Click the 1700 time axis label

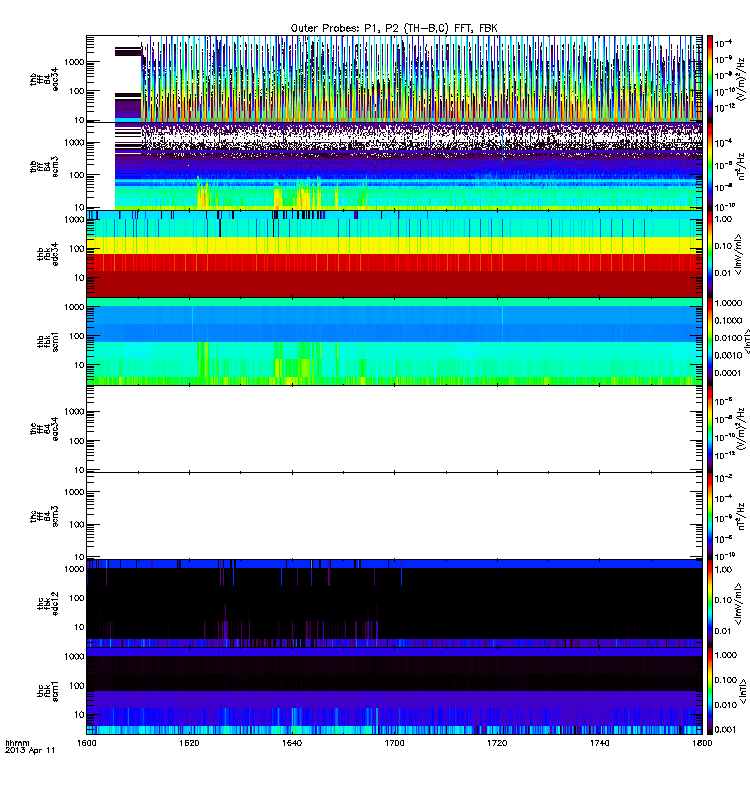click(x=394, y=743)
